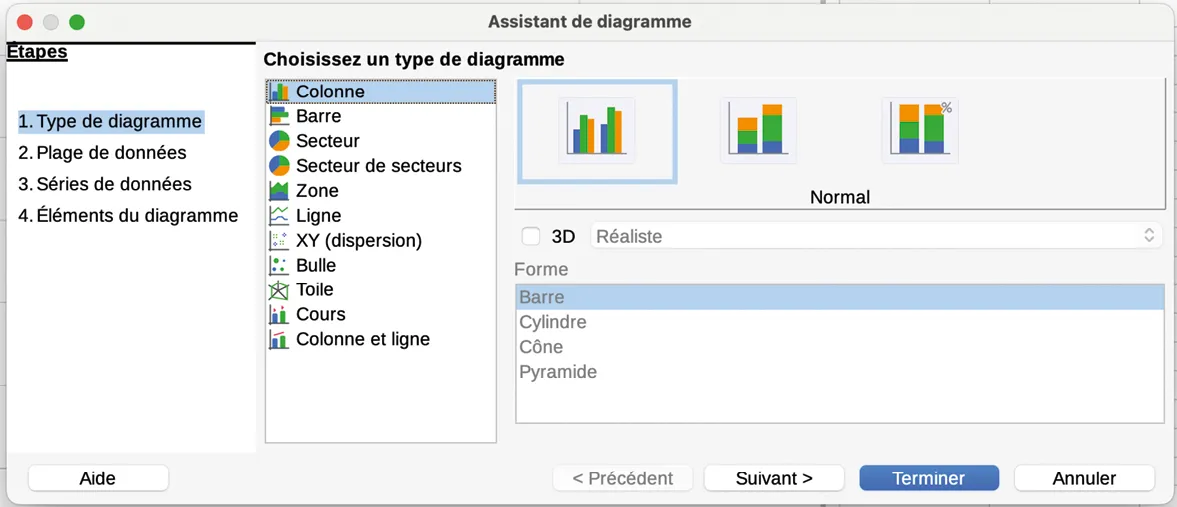
Task: Pick the Cours stock chart icon
Action: coord(279,315)
